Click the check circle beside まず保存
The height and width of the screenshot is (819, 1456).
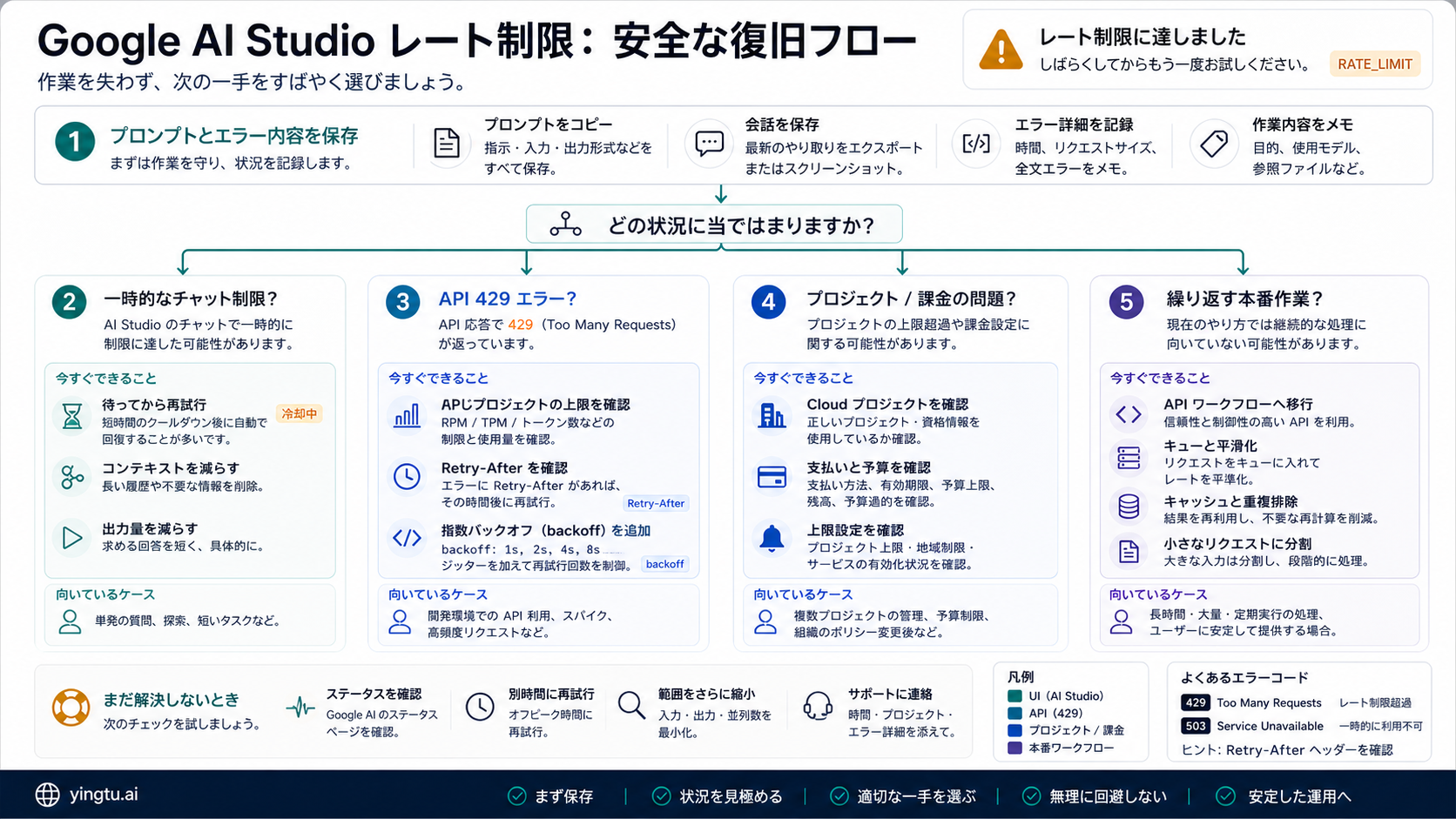point(517,796)
